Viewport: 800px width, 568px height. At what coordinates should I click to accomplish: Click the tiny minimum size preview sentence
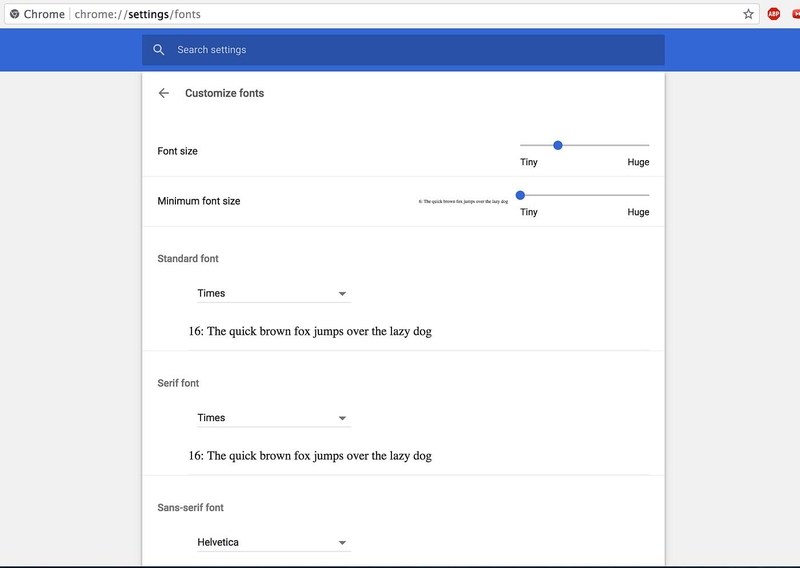463,202
